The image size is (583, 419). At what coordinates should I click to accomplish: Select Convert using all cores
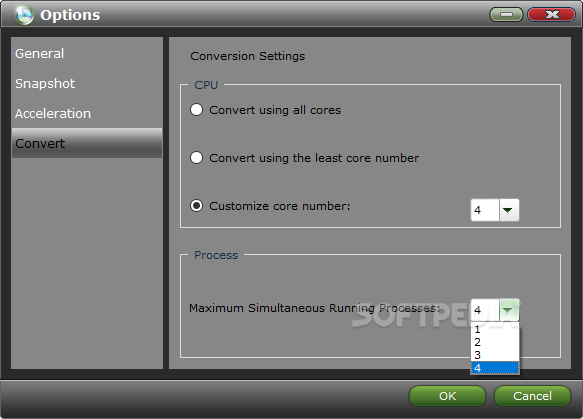pyautogui.click(x=196, y=110)
